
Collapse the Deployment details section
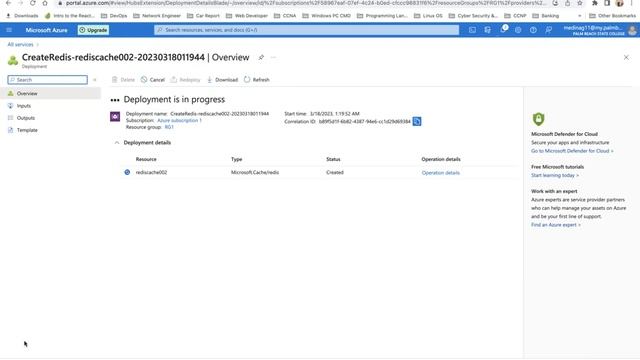tap(117, 143)
